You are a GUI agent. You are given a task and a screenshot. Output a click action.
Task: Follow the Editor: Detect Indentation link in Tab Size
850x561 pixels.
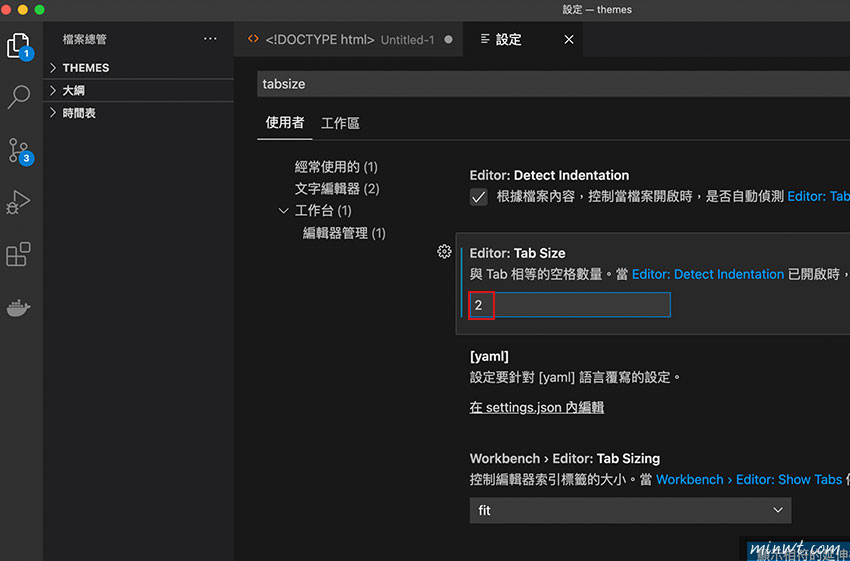[x=708, y=274]
